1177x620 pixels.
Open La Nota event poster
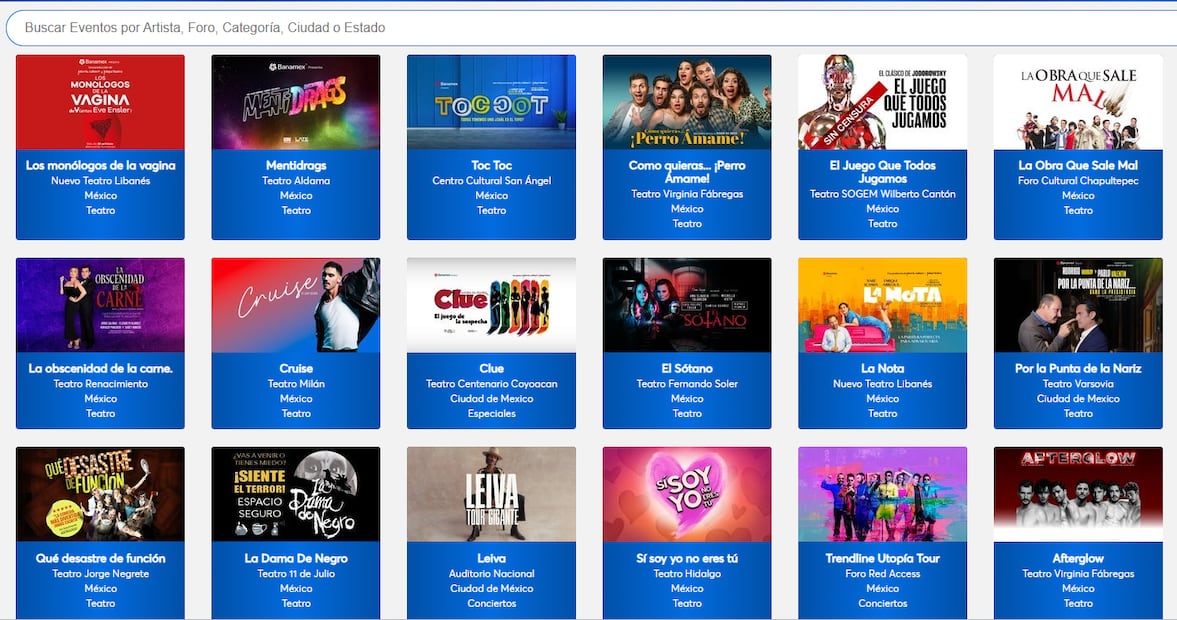882,305
